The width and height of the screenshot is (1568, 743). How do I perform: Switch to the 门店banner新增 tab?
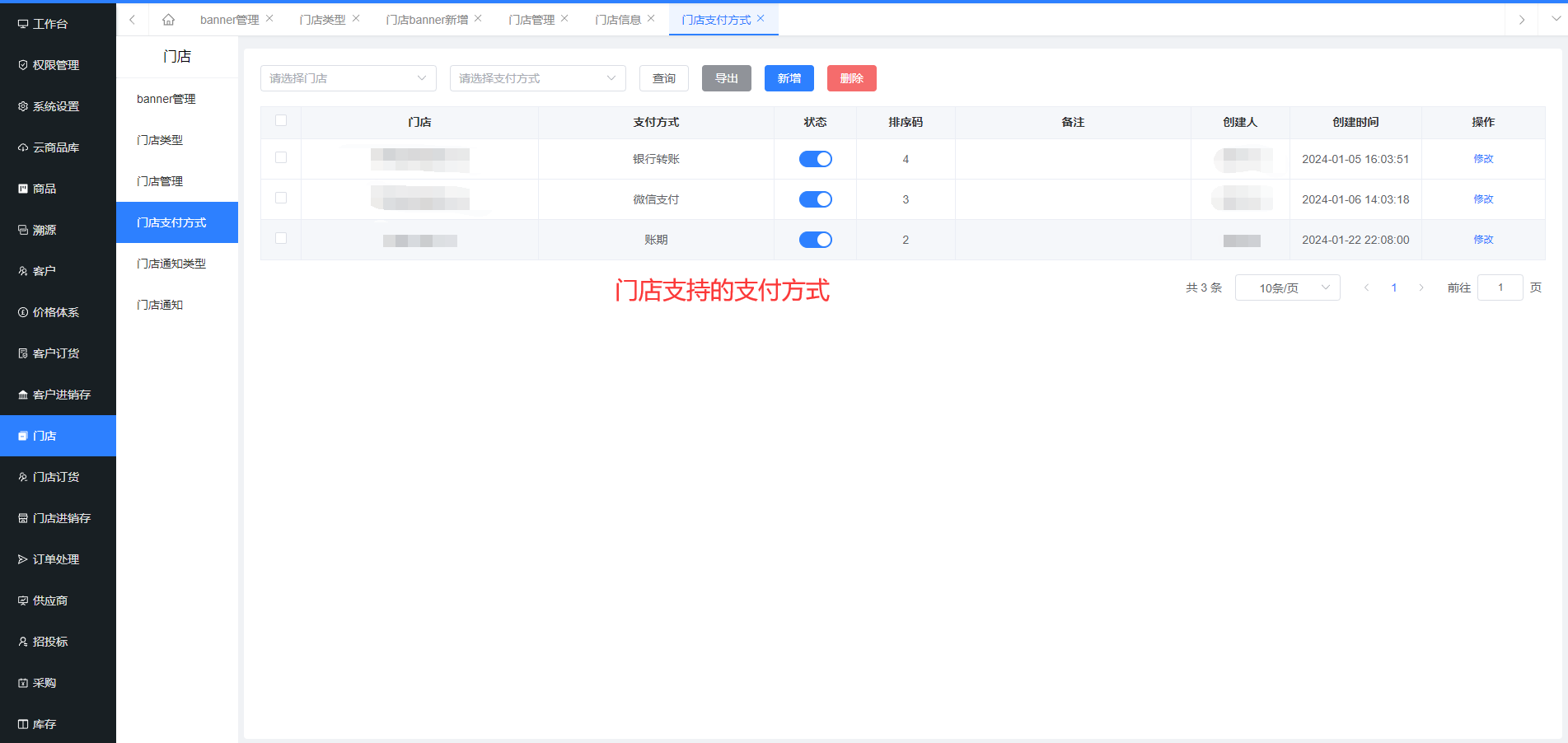click(x=427, y=20)
